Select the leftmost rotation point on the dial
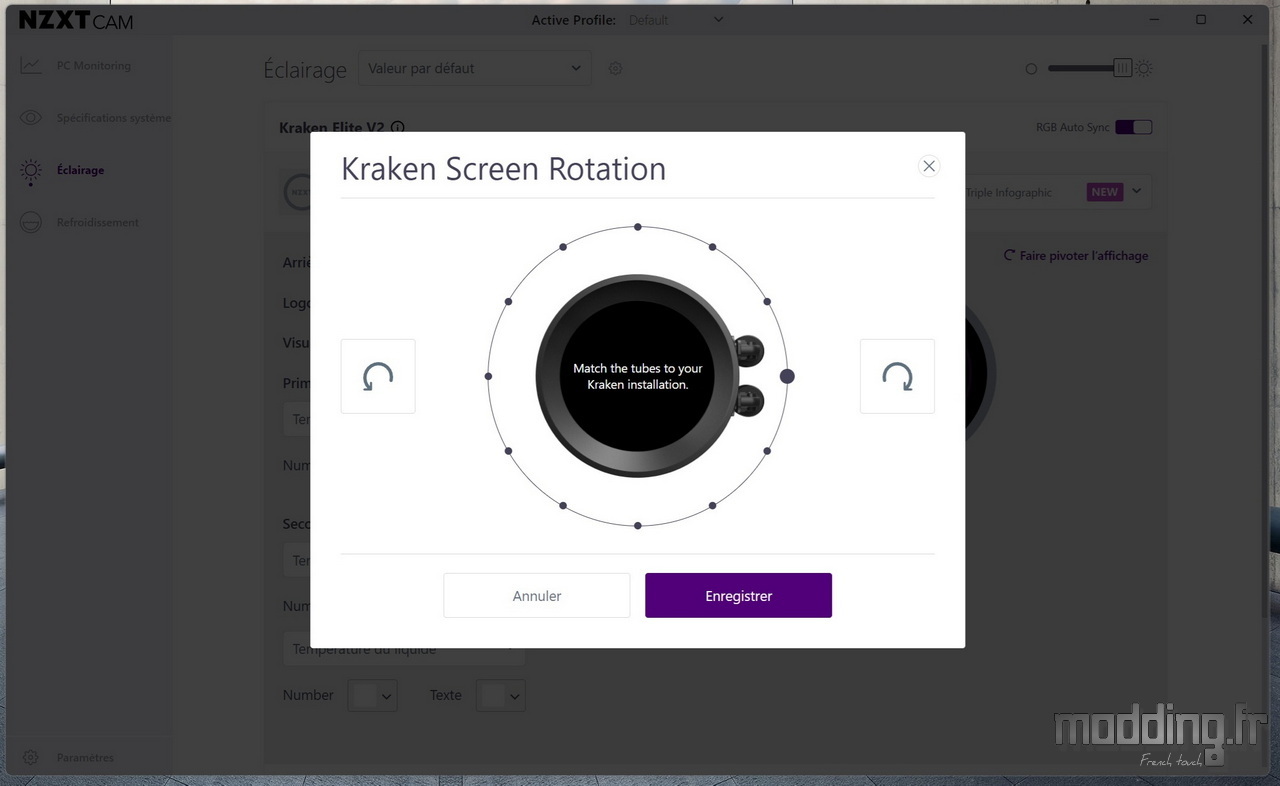 (488, 376)
